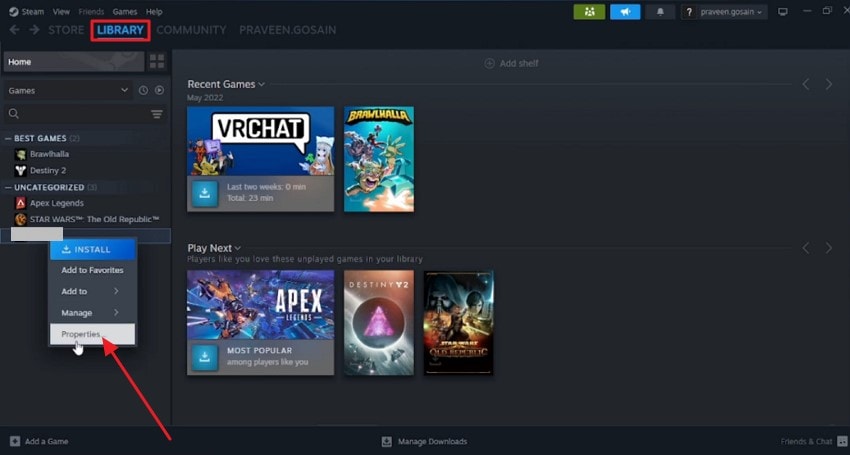Collapse the BEST GAMES category
This screenshot has width=850, height=455.
click(x=8, y=138)
